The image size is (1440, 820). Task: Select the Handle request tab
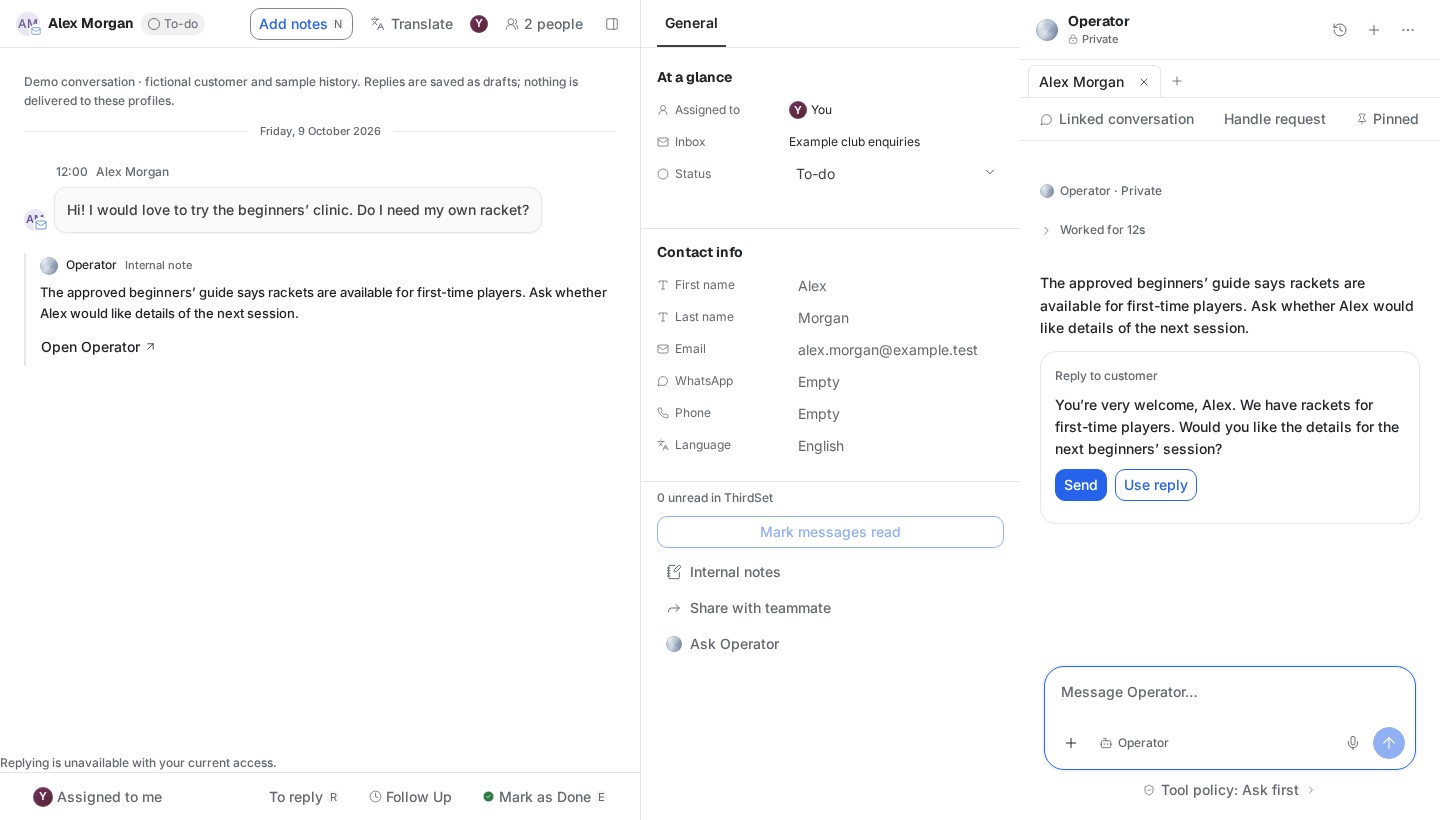[1275, 119]
